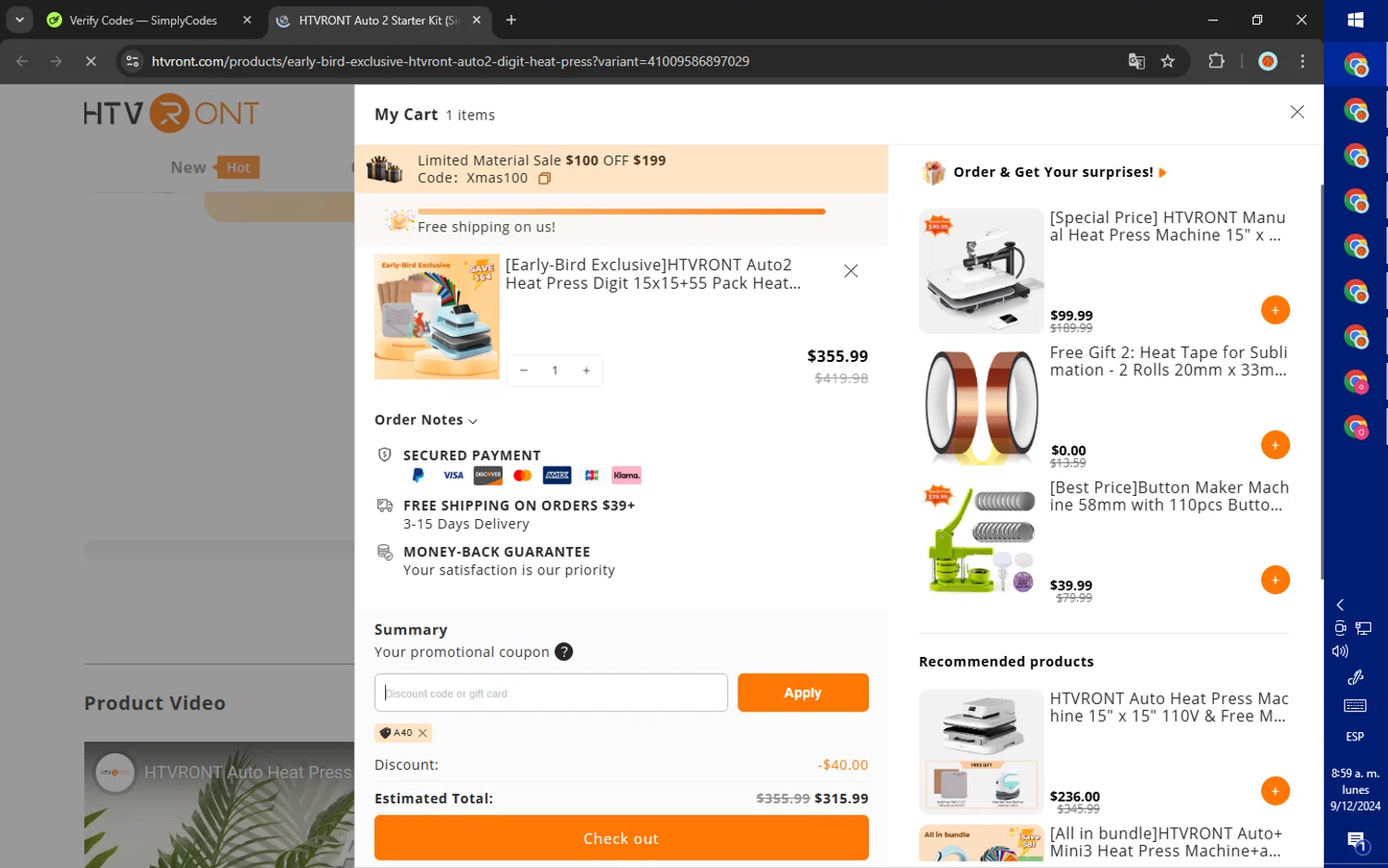Open the notification center icon
1388x868 pixels.
coord(1356,840)
